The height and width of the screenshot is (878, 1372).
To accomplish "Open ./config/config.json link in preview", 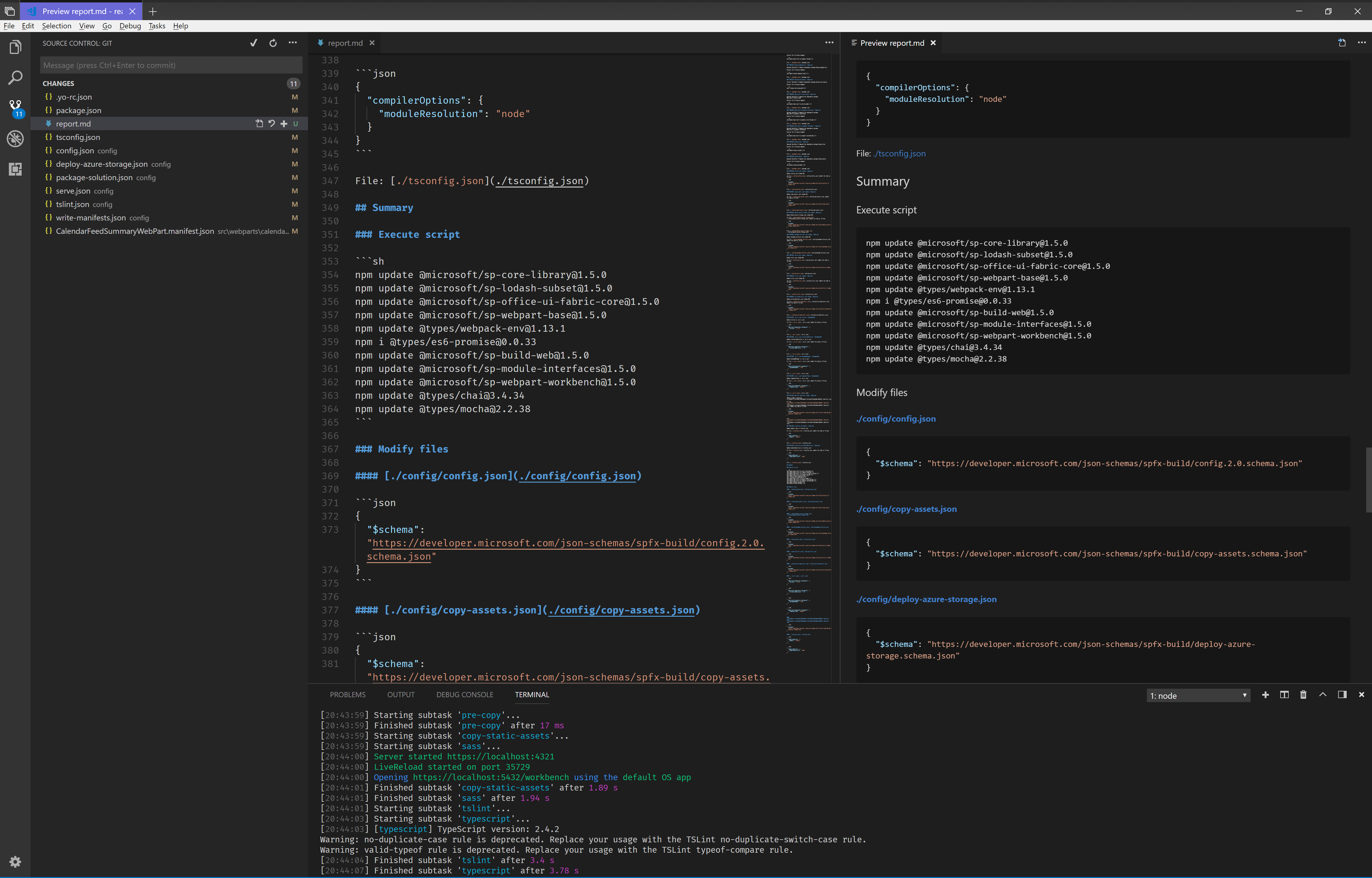I will click(x=896, y=419).
